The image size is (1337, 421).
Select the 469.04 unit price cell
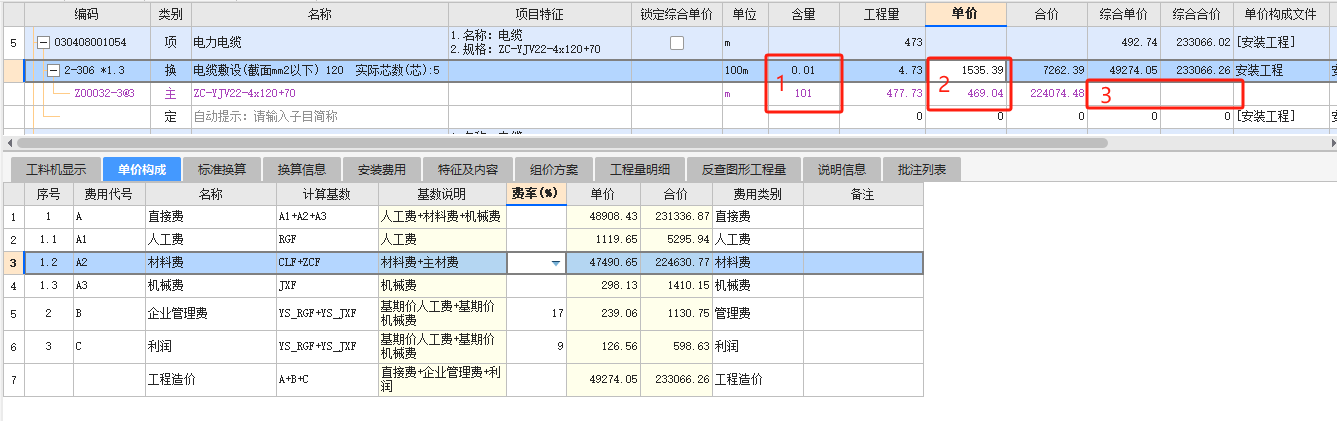pos(966,93)
